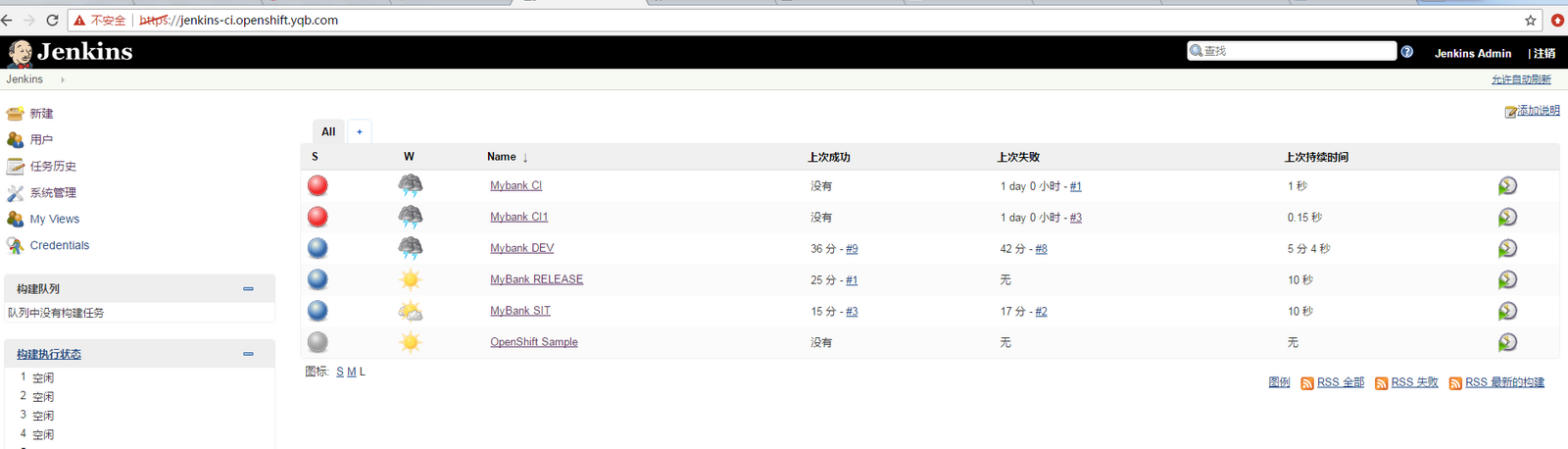Click the red status ball for Mybank CI1

pyautogui.click(x=318, y=217)
